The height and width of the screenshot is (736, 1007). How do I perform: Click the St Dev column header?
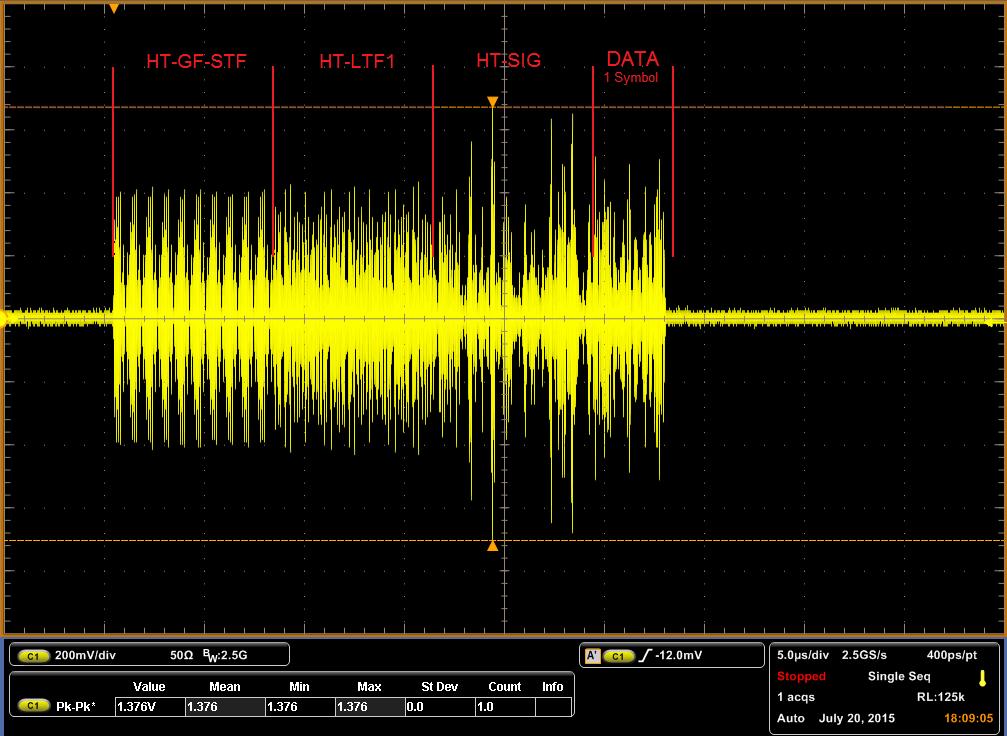pos(439,687)
